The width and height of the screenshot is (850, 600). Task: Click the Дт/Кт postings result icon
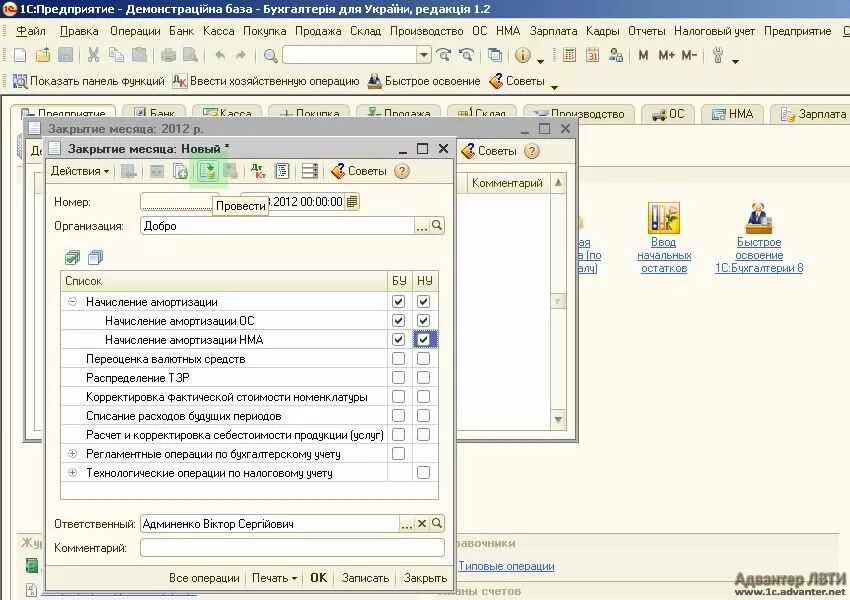point(258,171)
